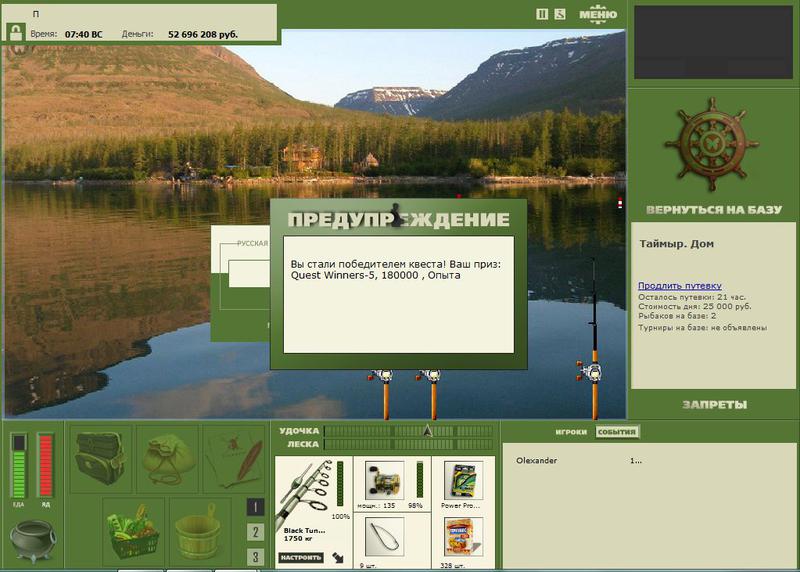Click the dark minimap panel
The image size is (800, 572).
[x=713, y=42]
